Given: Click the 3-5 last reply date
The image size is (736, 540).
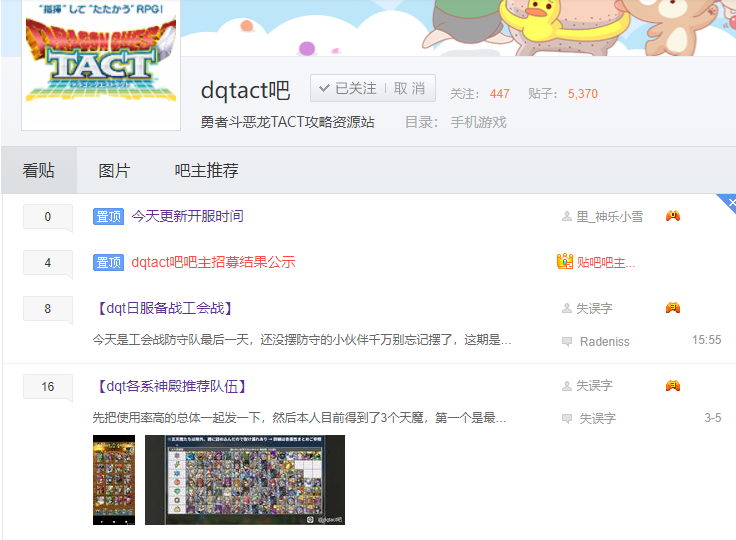Looking at the screenshot, I should pyautogui.click(x=713, y=417).
